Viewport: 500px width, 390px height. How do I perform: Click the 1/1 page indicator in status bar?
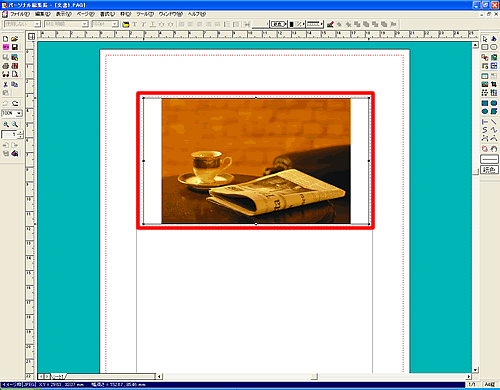[472, 384]
